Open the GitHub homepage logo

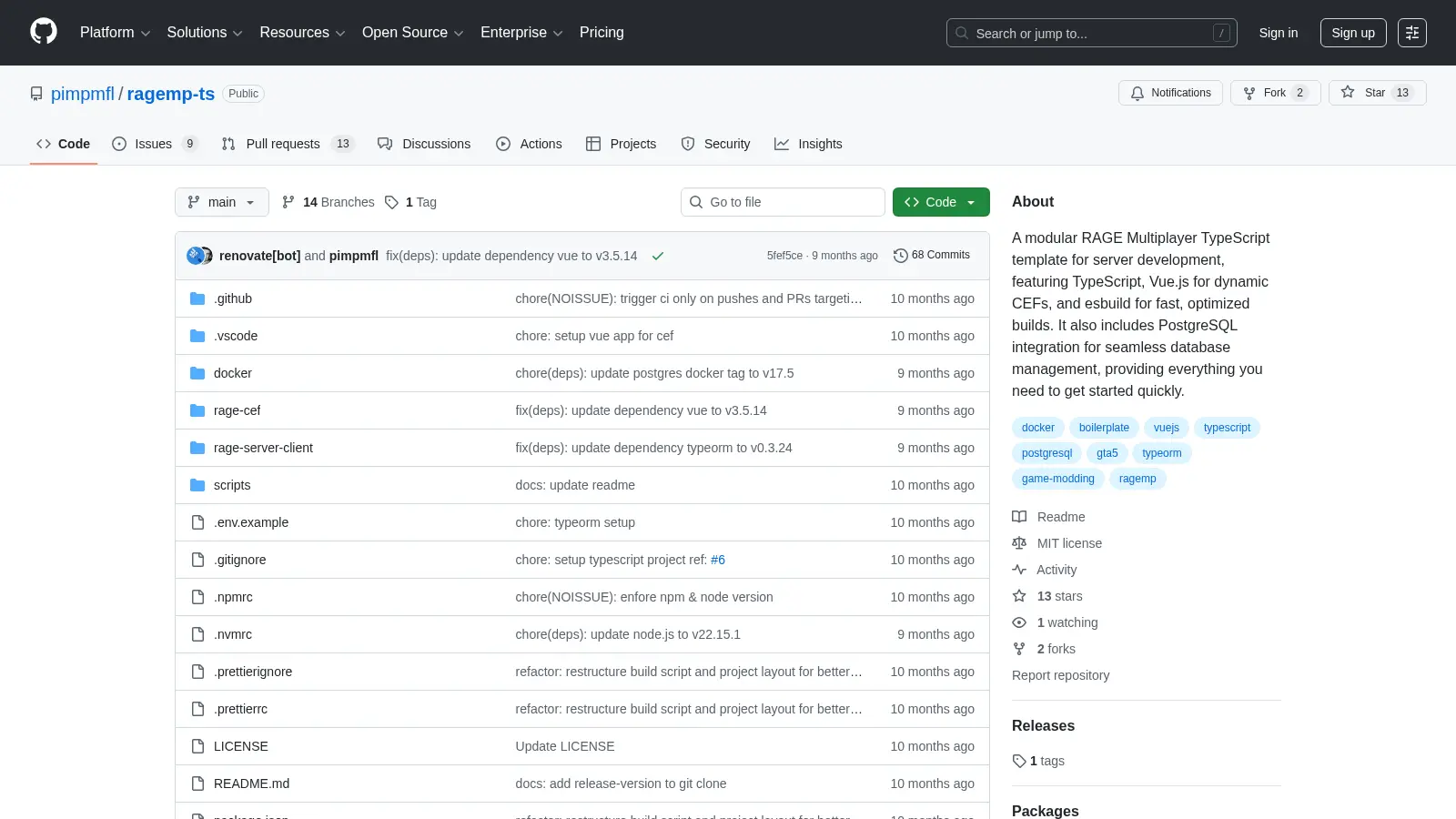coord(44,32)
